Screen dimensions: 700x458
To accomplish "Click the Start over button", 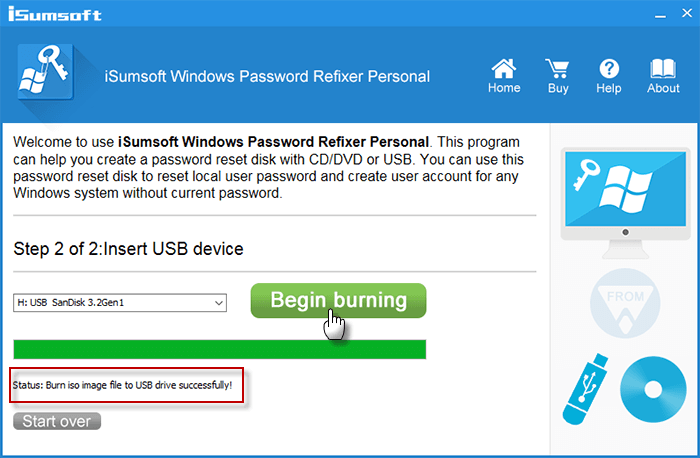I will [57, 421].
